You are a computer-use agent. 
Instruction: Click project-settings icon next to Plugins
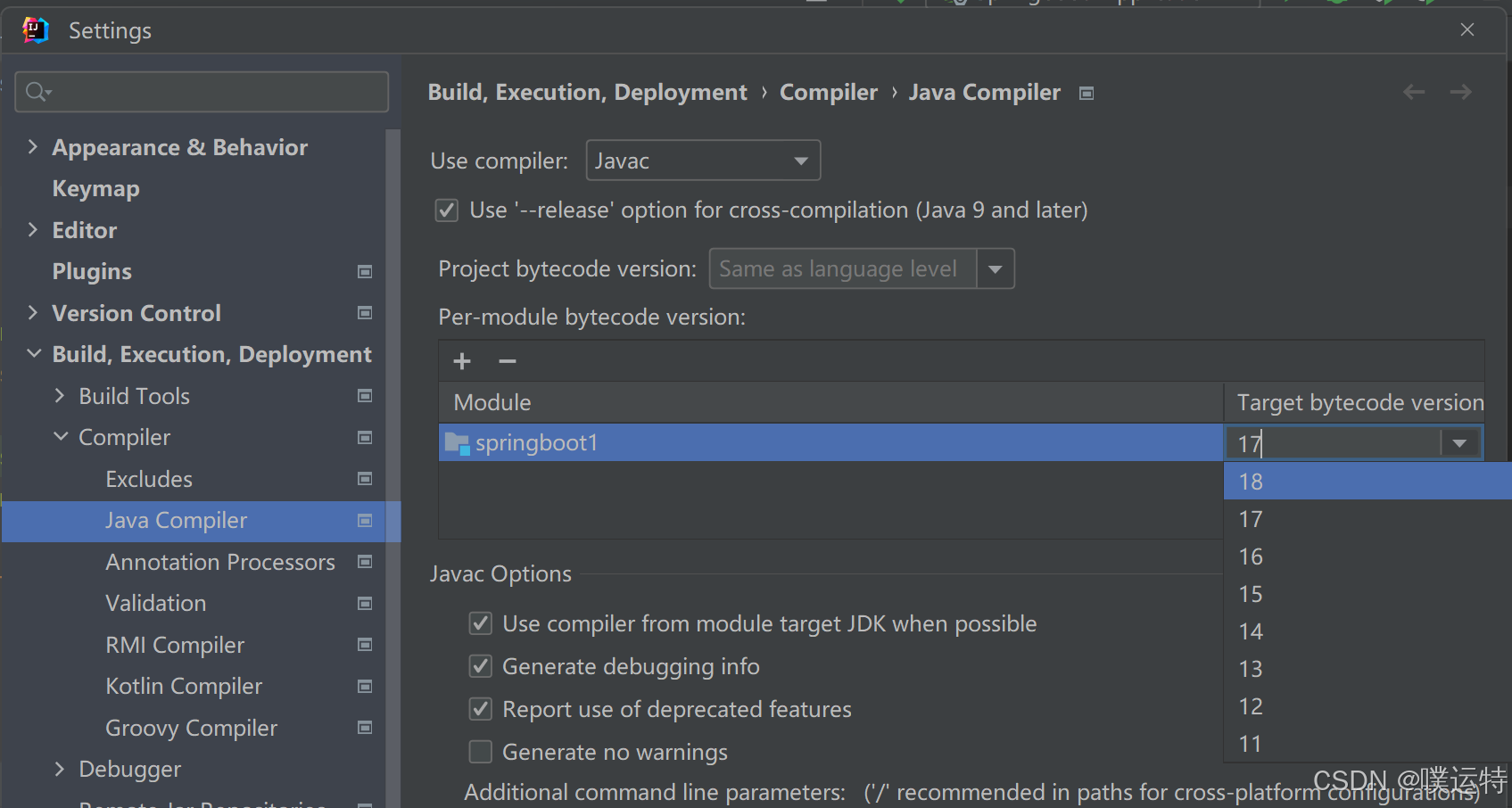365,271
